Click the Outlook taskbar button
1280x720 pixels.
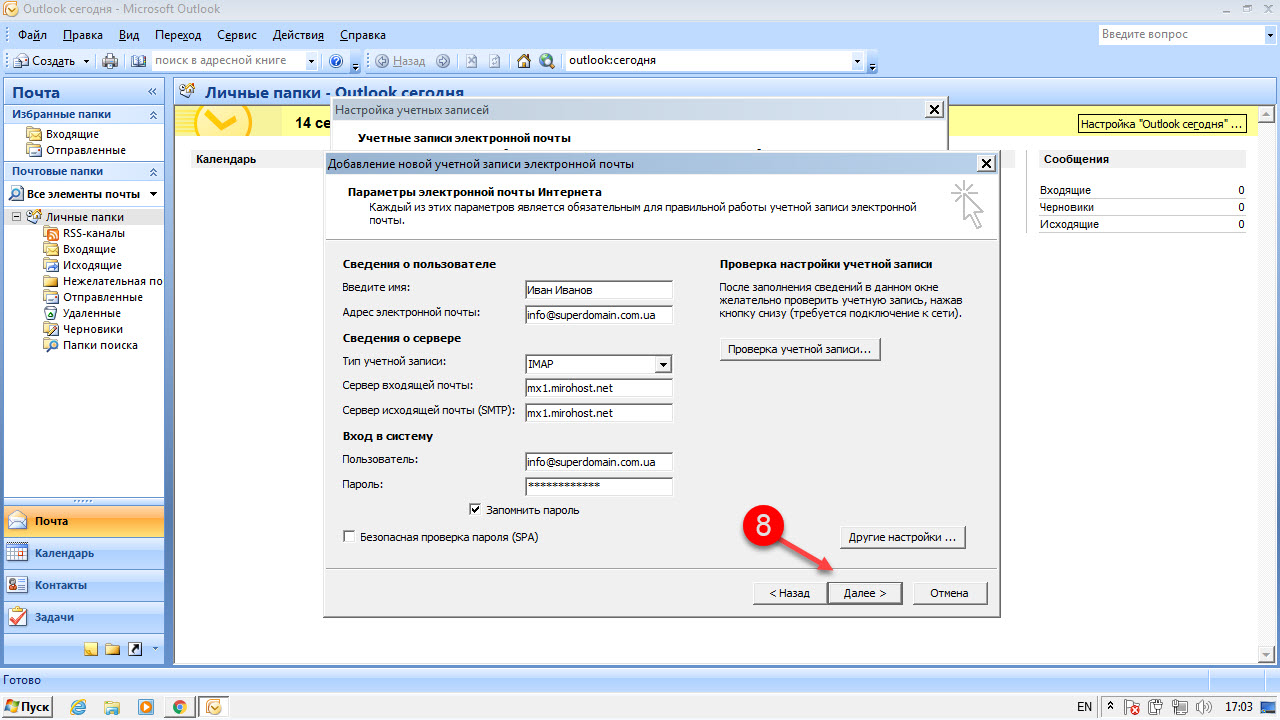coord(213,707)
